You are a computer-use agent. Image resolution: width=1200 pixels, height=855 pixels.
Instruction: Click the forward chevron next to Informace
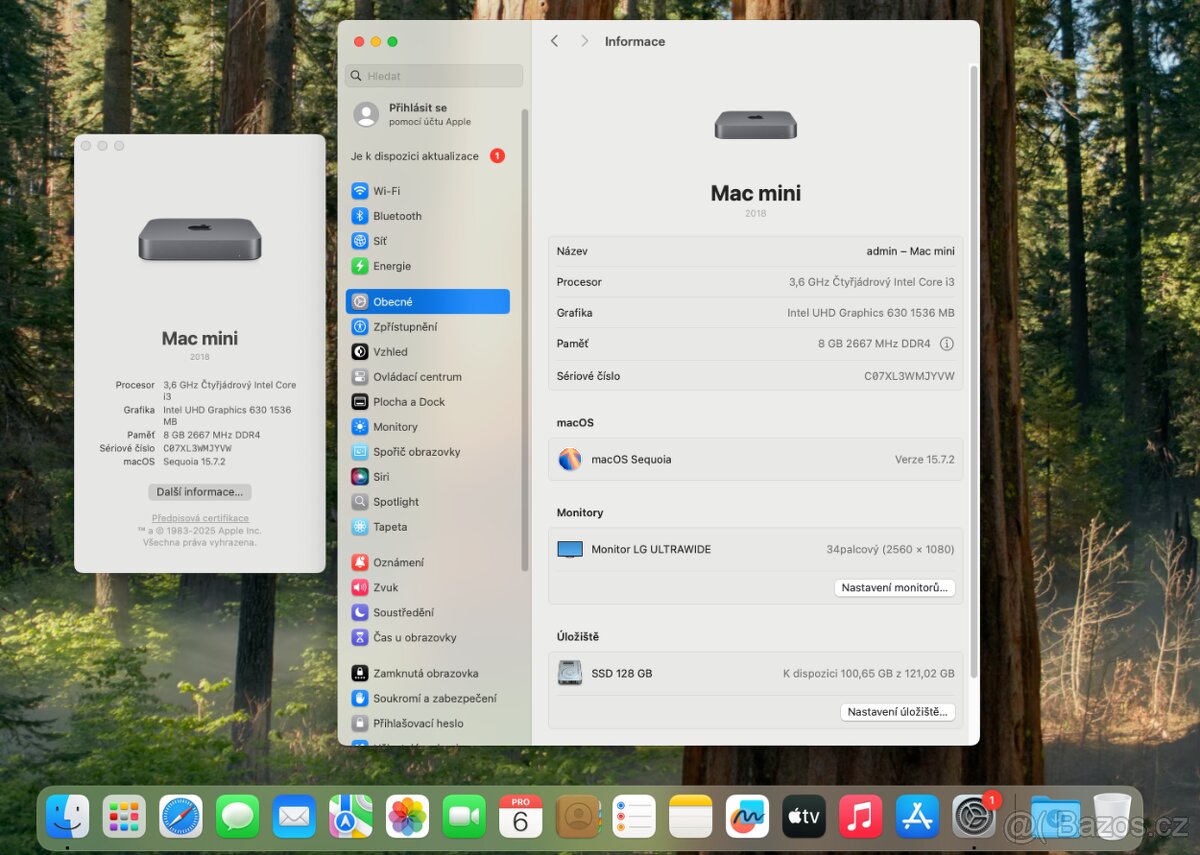tap(583, 41)
